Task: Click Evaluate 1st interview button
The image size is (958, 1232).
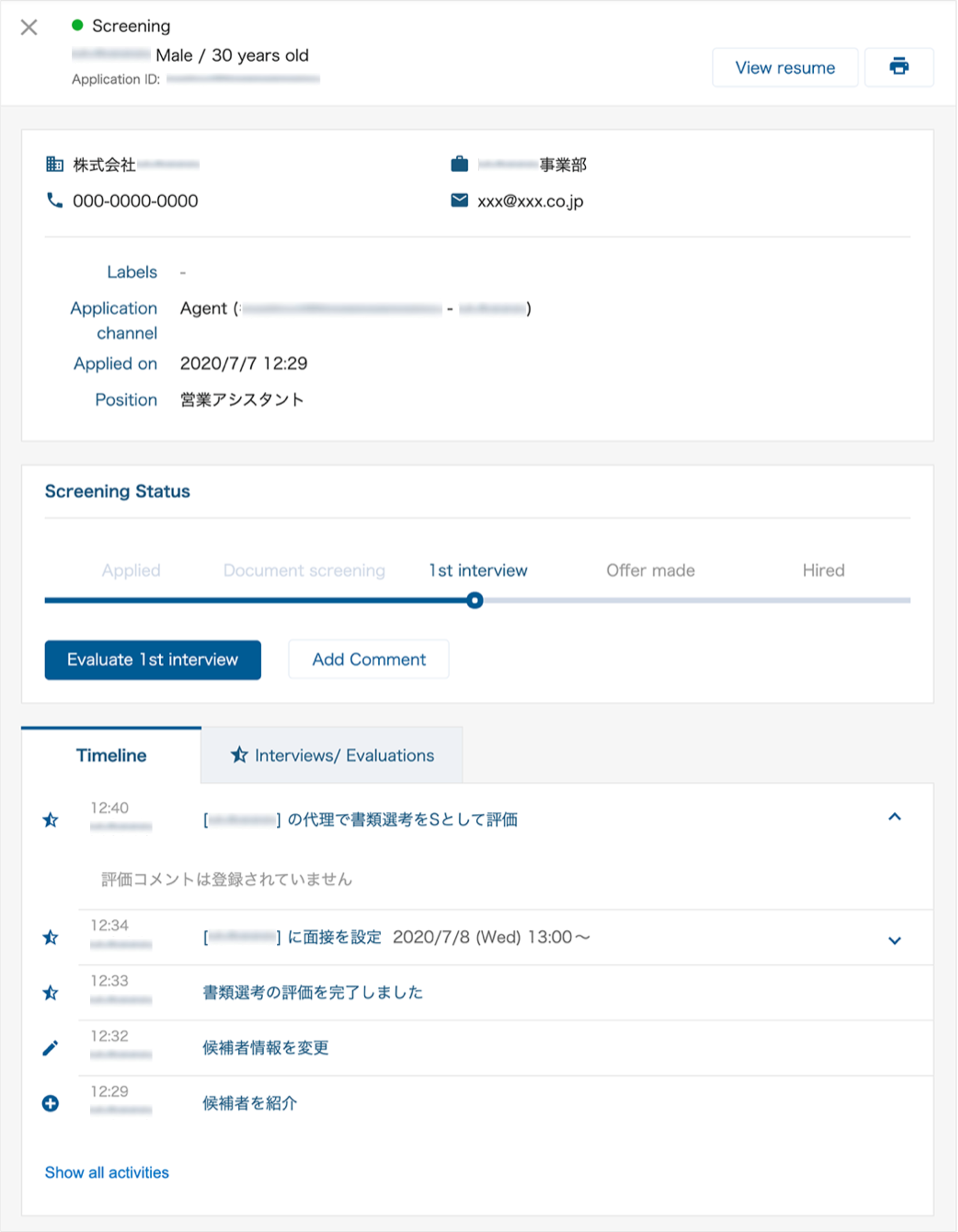Action: [x=153, y=660]
